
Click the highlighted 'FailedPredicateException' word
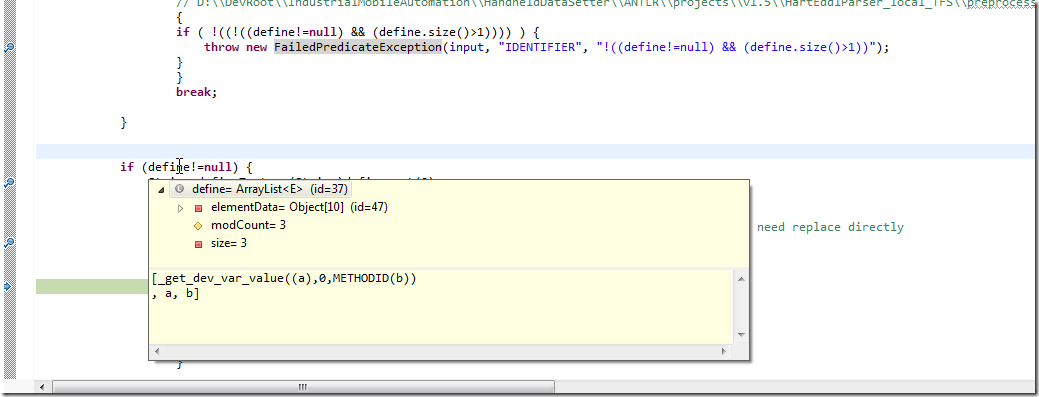(358, 47)
